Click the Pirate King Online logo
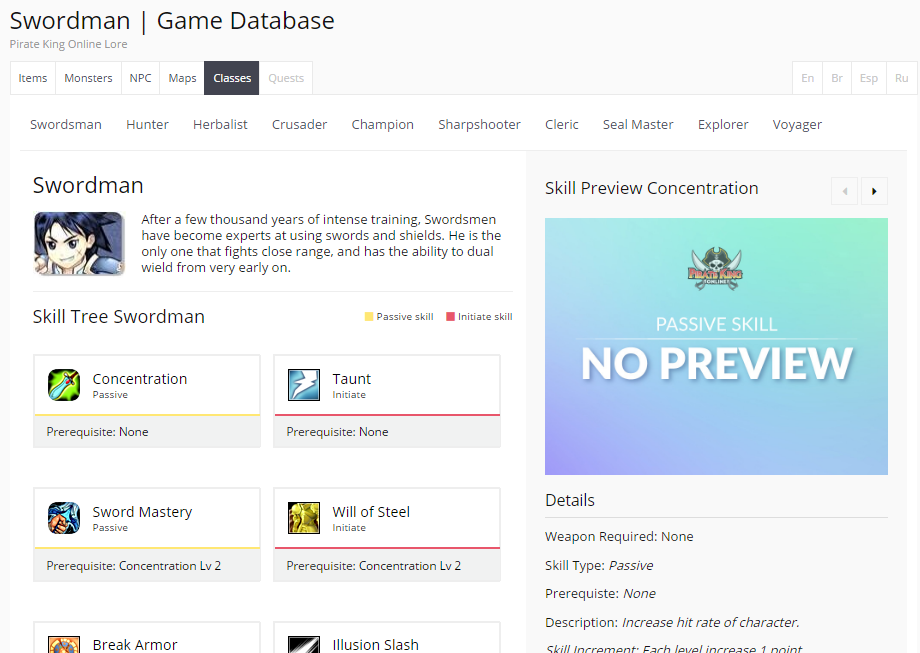This screenshot has width=920, height=653. coord(716,269)
